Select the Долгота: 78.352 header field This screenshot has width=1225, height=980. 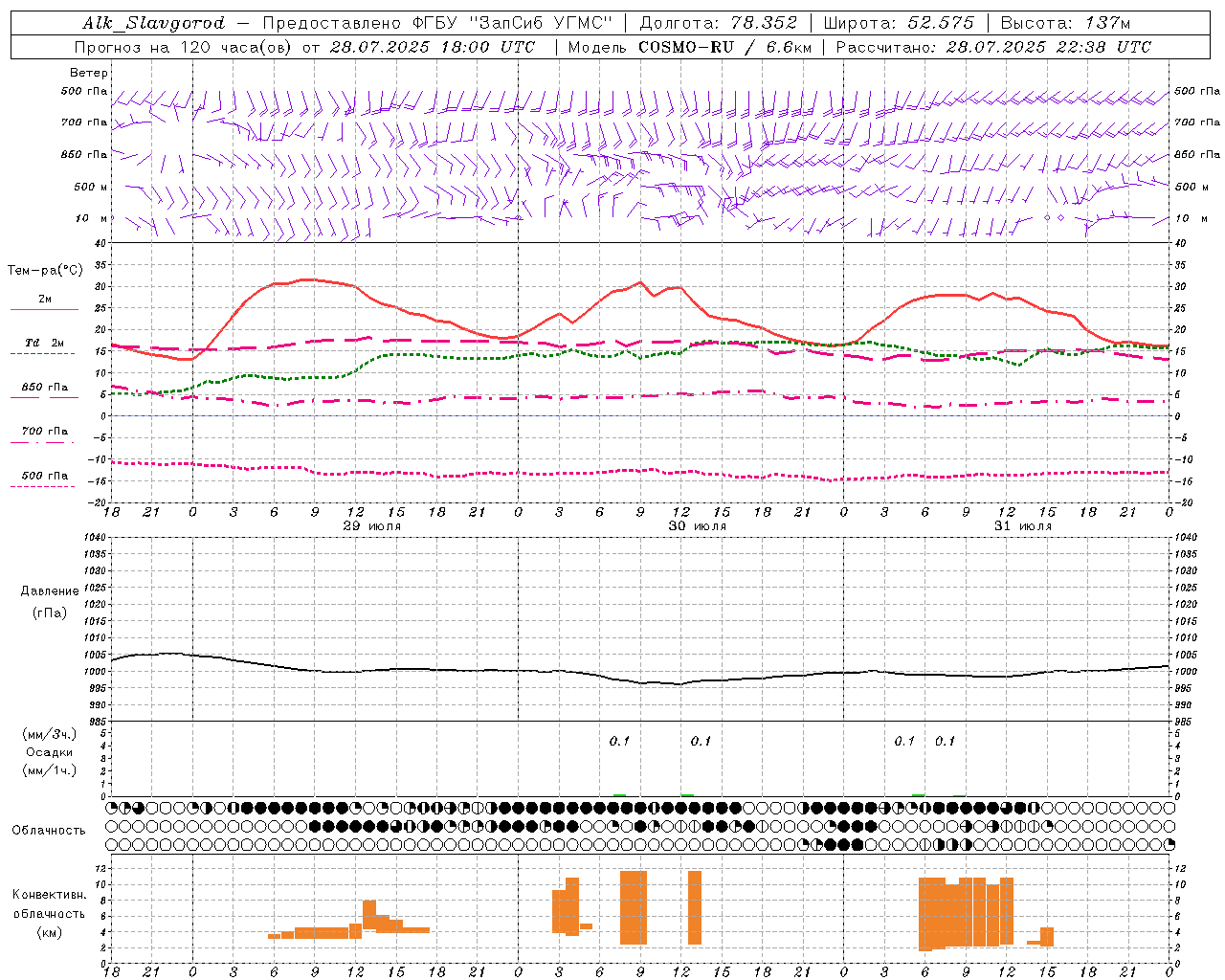(719, 23)
